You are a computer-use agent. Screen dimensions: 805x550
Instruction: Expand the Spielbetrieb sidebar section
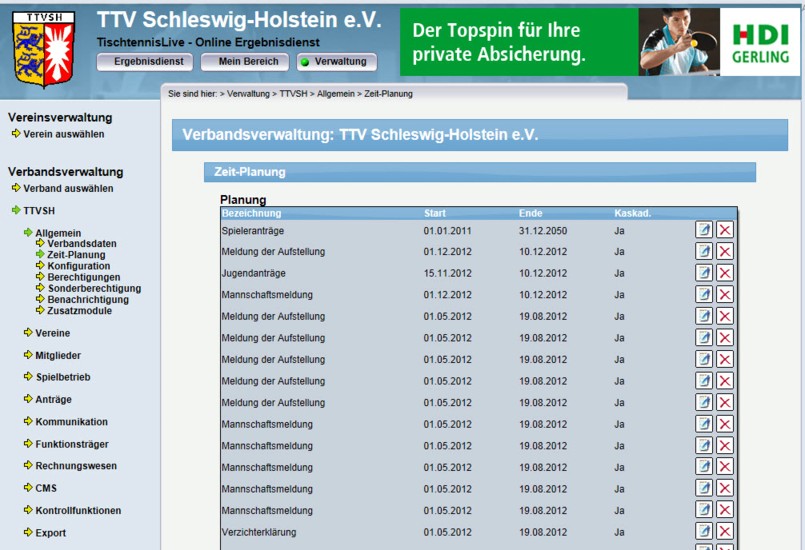point(62,377)
